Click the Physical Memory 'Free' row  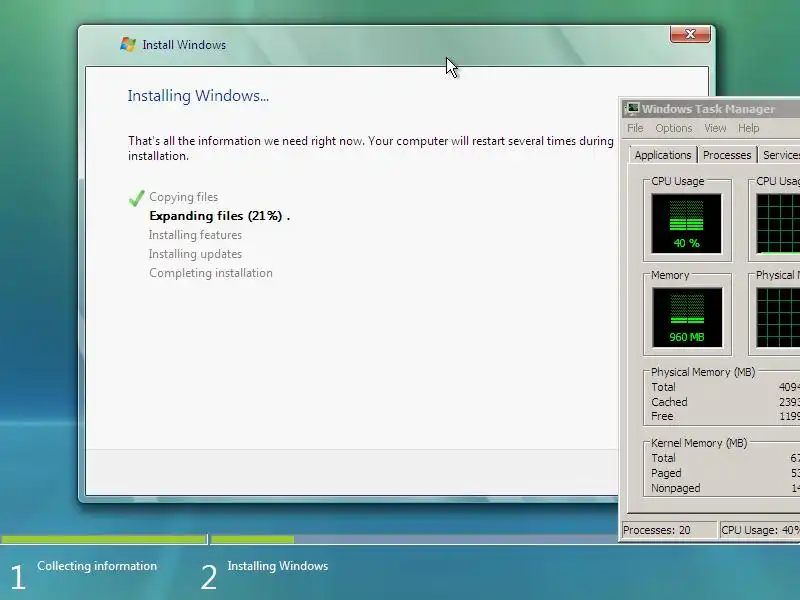[x=725, y=416]
